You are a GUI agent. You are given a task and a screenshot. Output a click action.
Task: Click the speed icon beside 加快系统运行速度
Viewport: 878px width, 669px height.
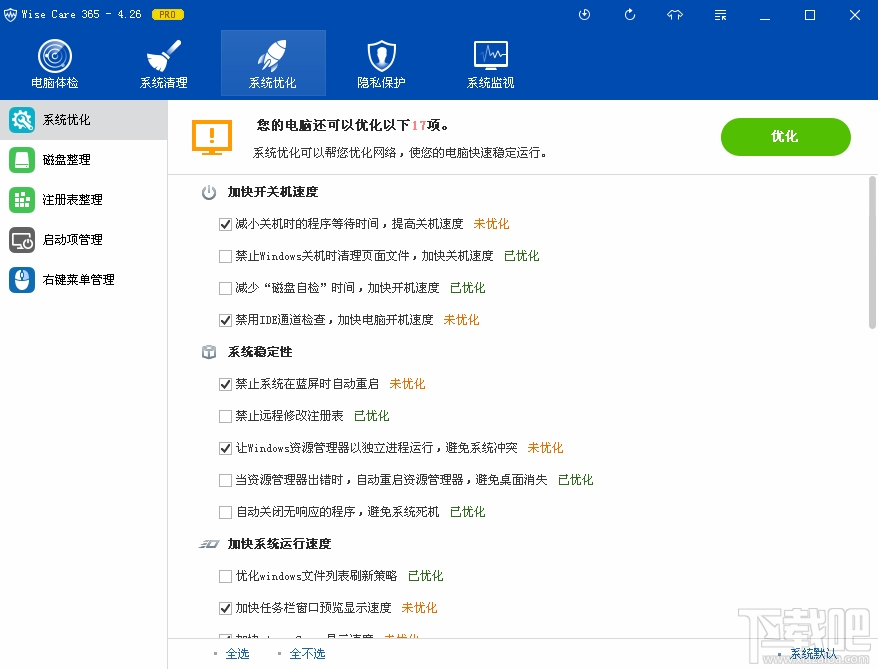pos(209,544)
